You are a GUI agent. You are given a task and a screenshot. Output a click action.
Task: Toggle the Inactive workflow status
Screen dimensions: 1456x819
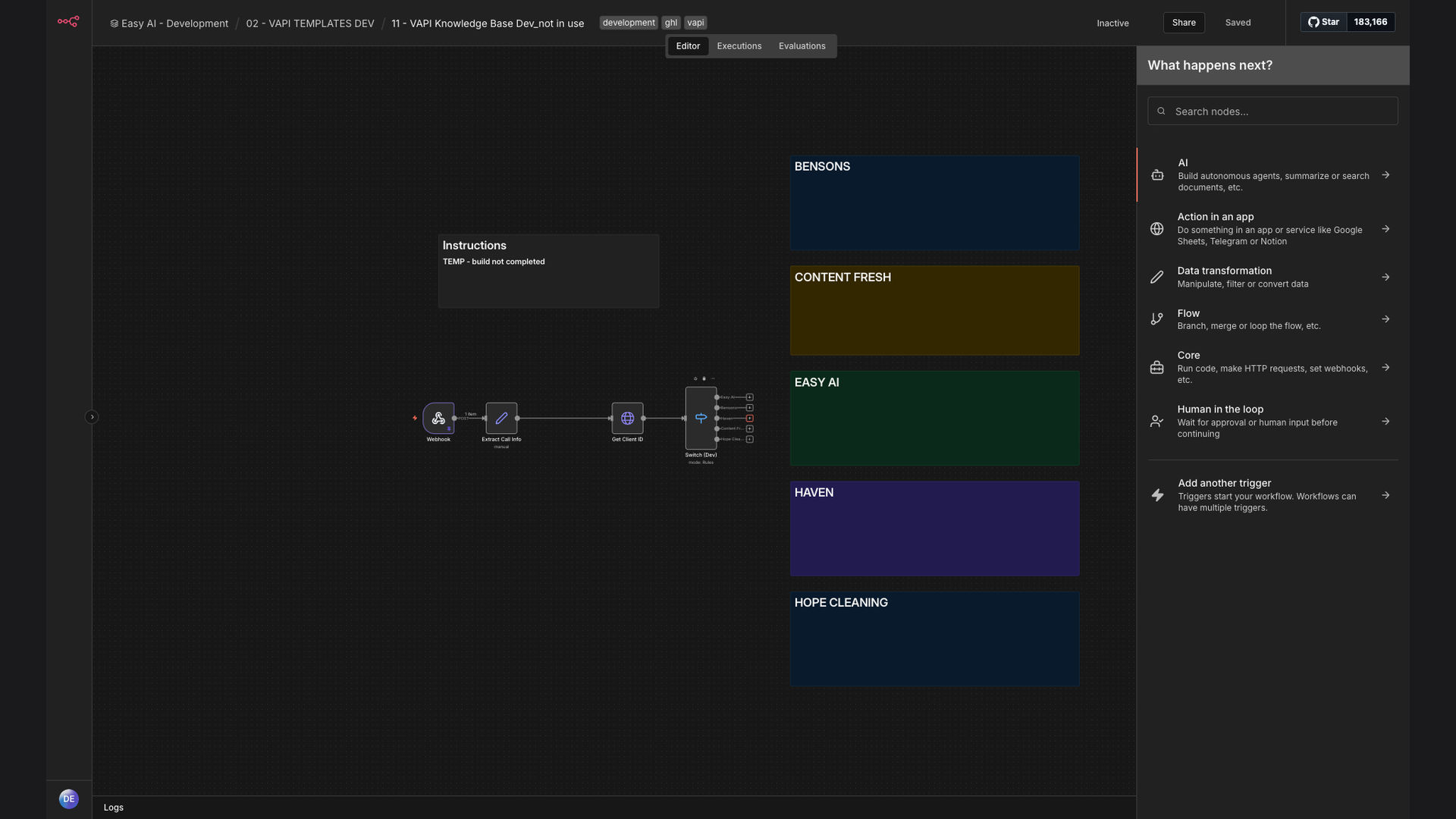click(1112, 24)
